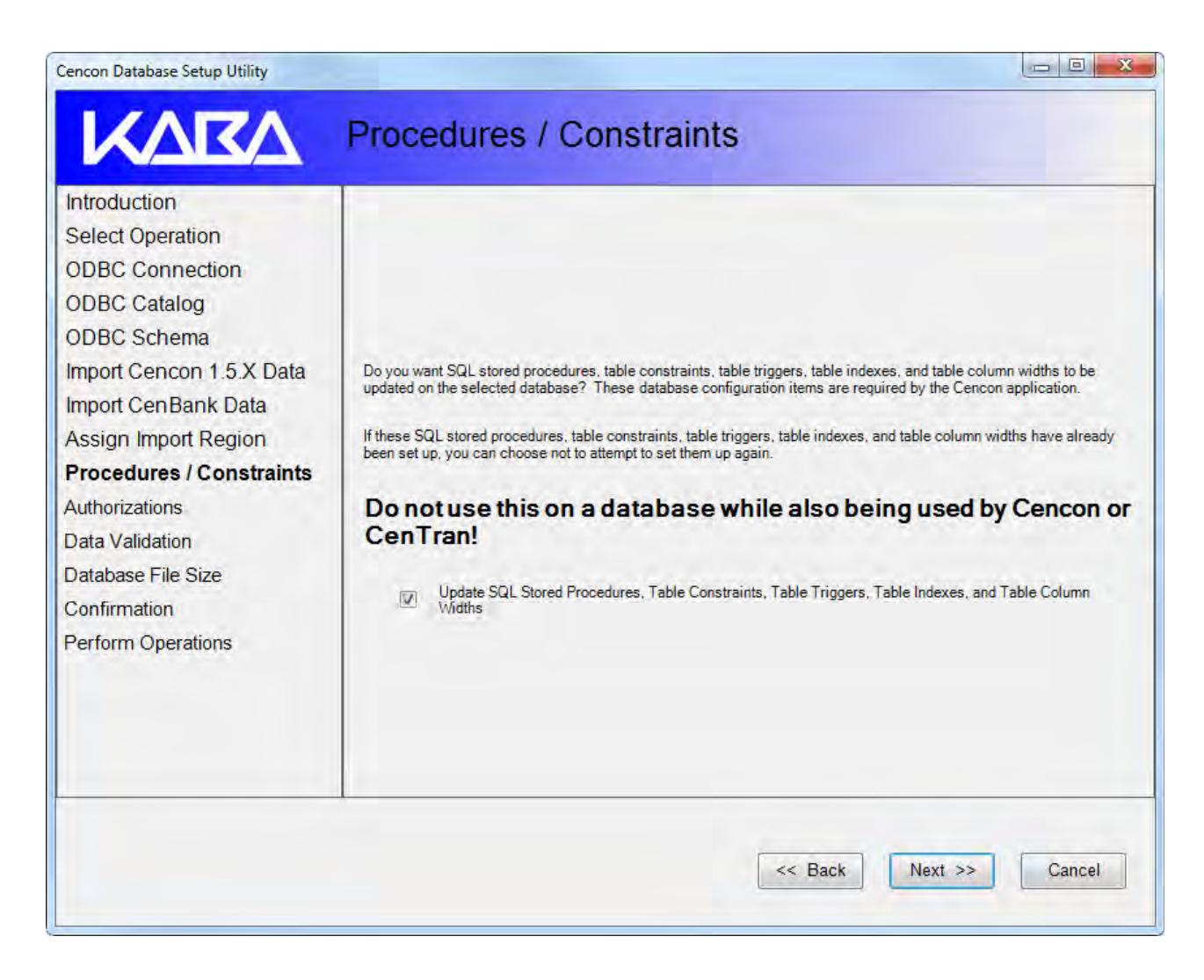1204x980 pixels.
Task: Close the Cencon Database Setup Utility window
Action: 1126,67
